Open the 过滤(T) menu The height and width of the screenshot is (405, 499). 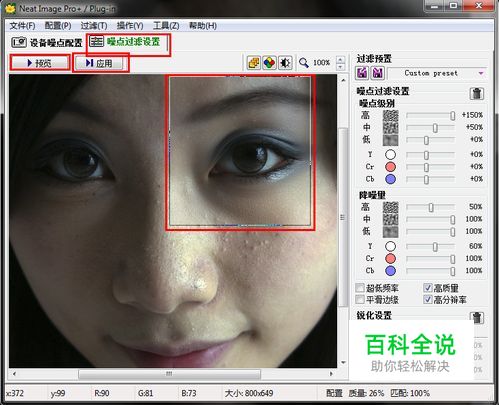(94, 26)
